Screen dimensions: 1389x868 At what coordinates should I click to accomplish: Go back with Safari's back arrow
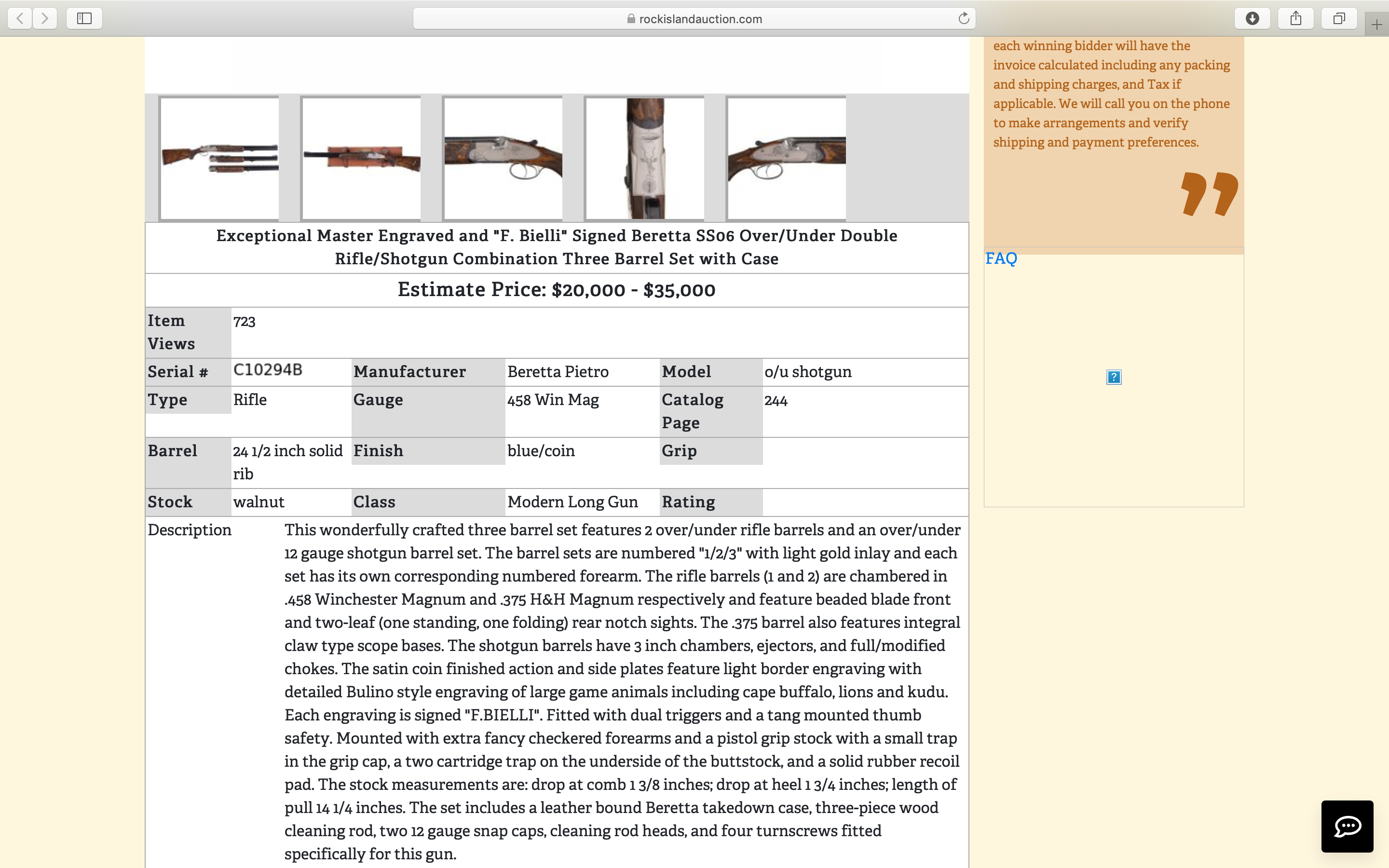(x=20, y=18)
